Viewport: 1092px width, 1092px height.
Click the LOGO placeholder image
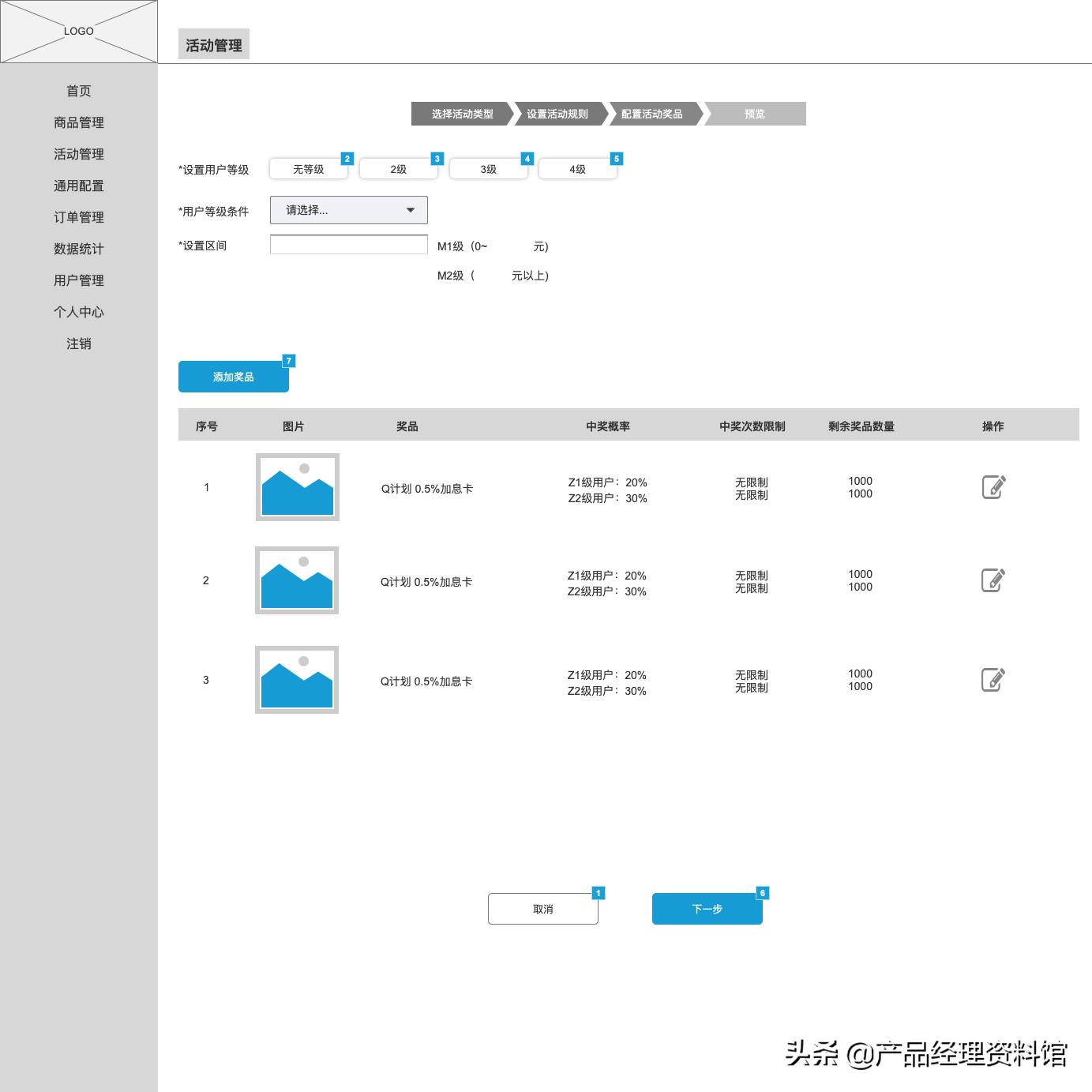pos(78,32)
